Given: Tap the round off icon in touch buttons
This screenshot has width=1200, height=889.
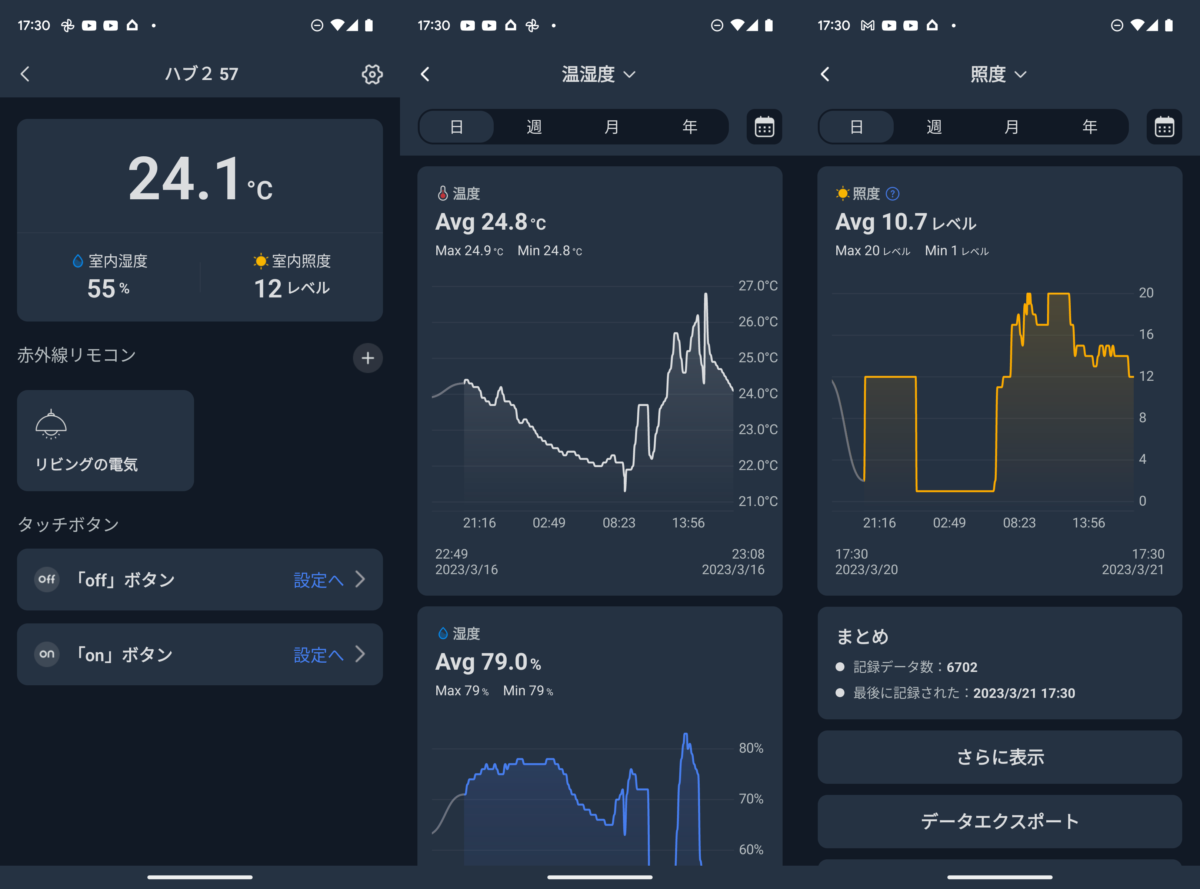Looking at the screenshot, I should click(x=47, y=579).
